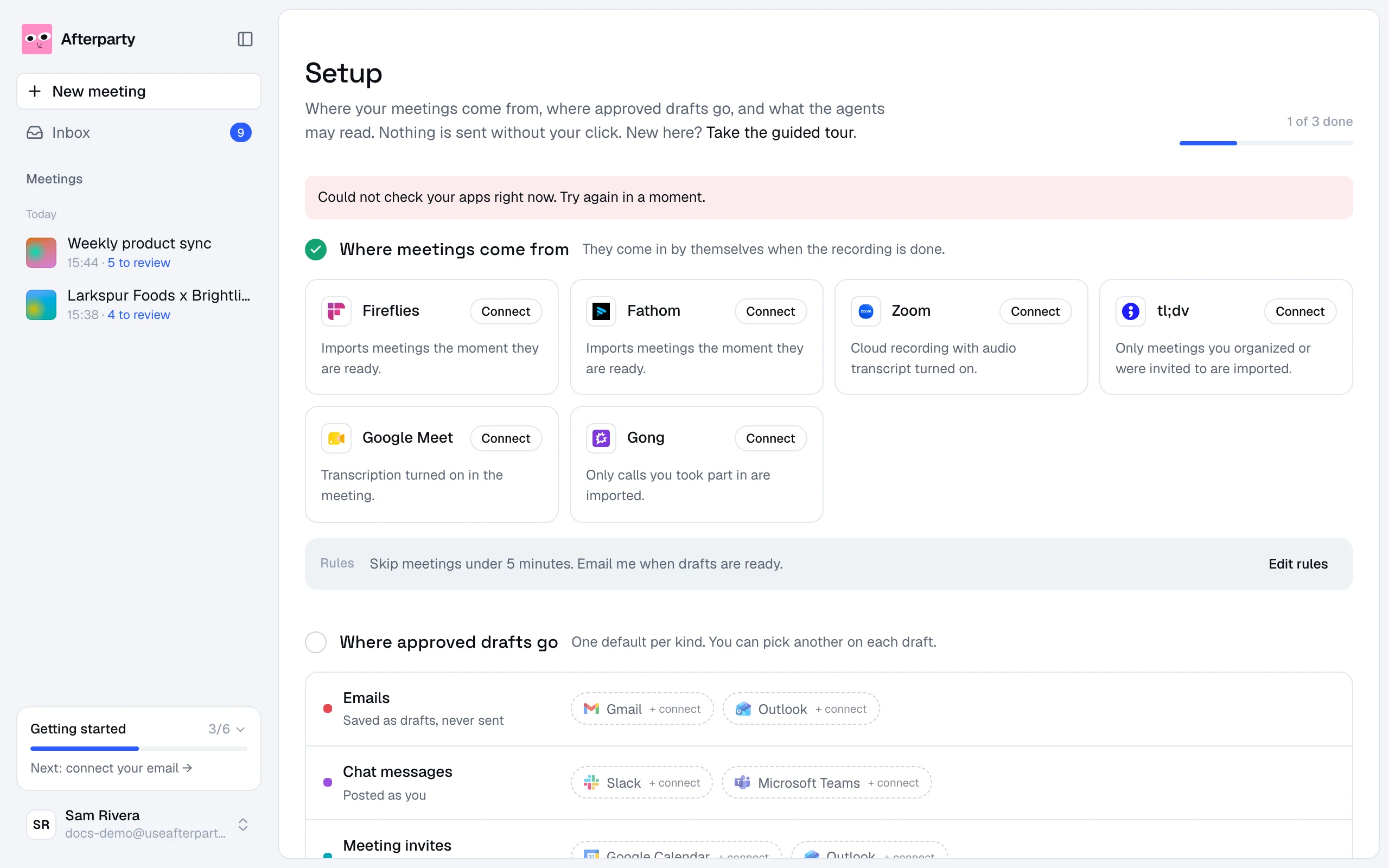
Task: Click the Fathom app icon
Action: pyautogui.click(x=601, y=311)
